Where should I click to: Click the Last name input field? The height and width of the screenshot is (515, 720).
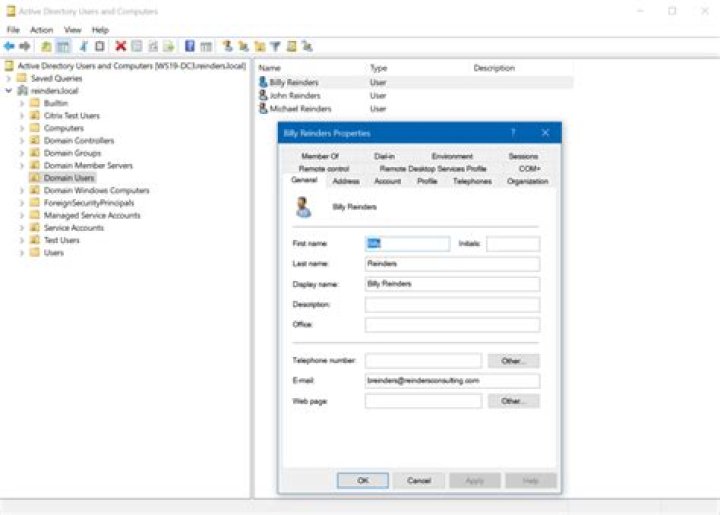point(452,263)
